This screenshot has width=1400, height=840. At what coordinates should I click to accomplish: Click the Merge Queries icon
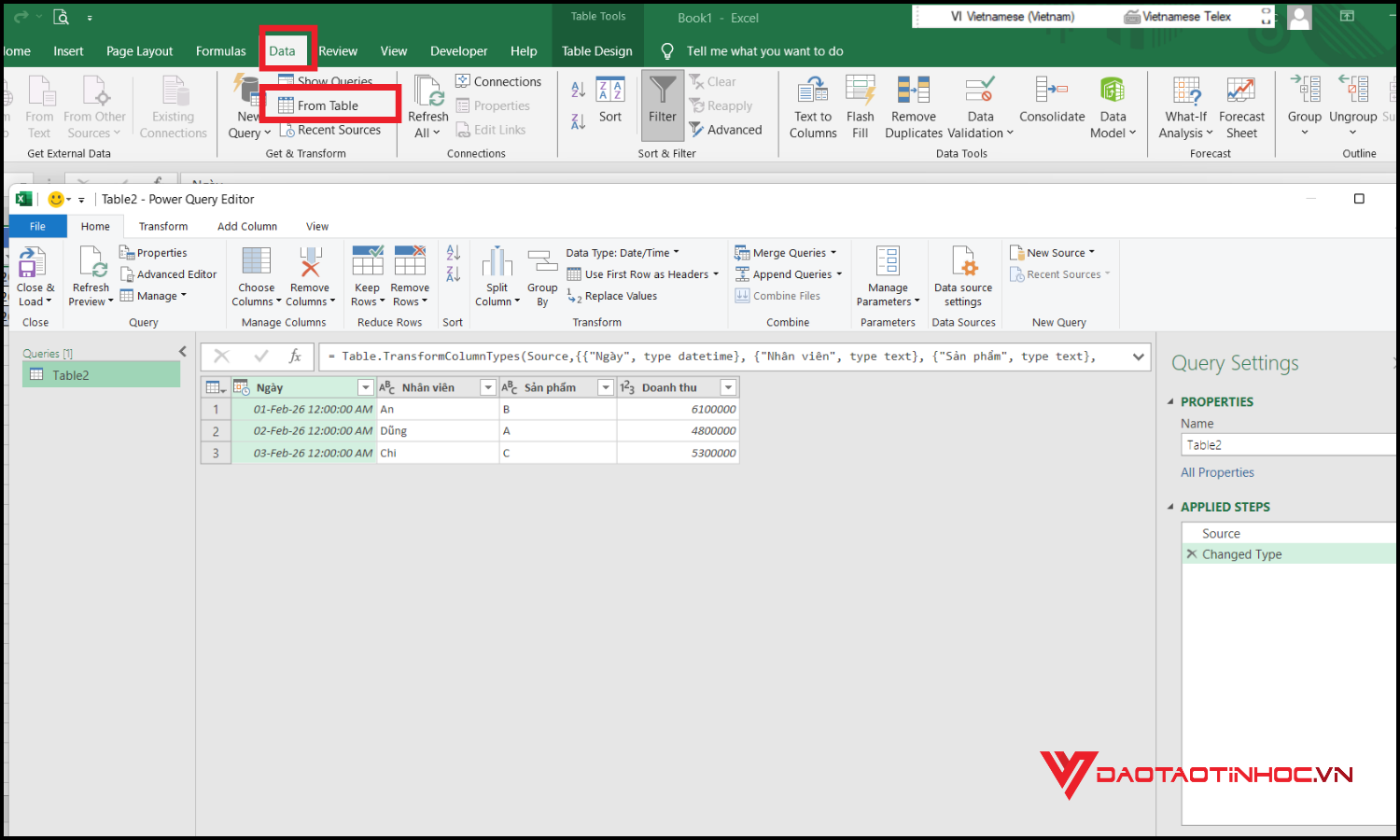[787, 252]
